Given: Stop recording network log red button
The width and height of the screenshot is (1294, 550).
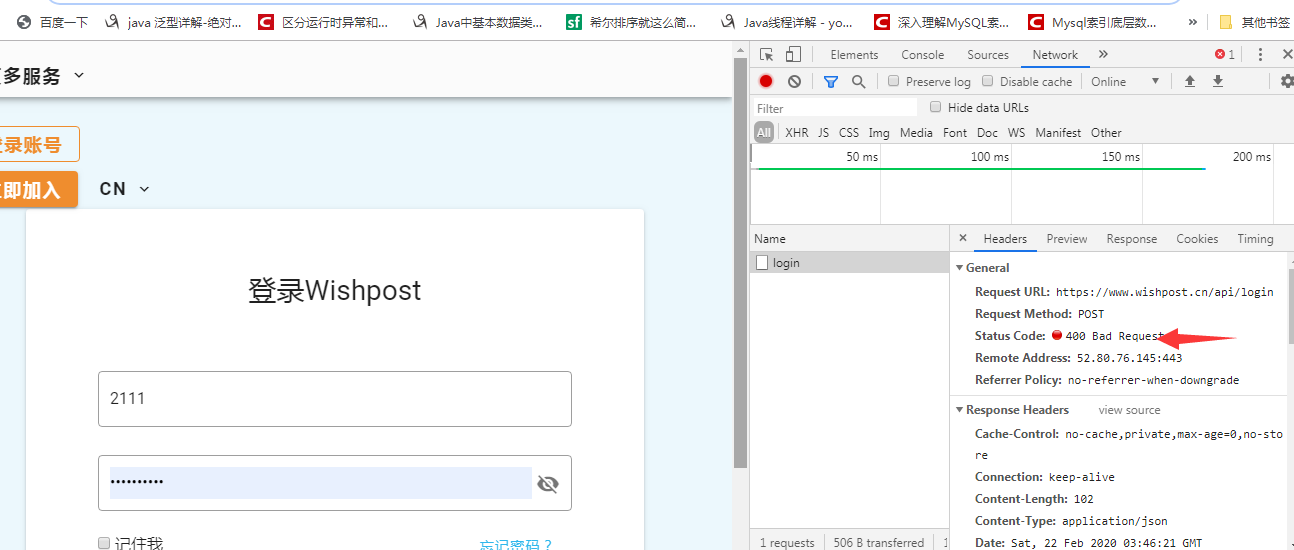Looking at the screenshot, I should point(766,82).
